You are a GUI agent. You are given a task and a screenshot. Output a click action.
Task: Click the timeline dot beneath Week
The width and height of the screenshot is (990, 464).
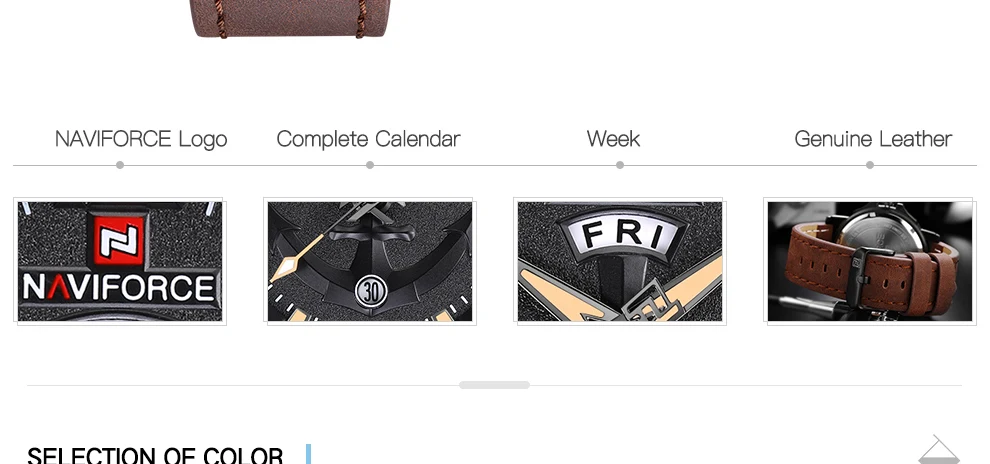click(x=620, y=165)
